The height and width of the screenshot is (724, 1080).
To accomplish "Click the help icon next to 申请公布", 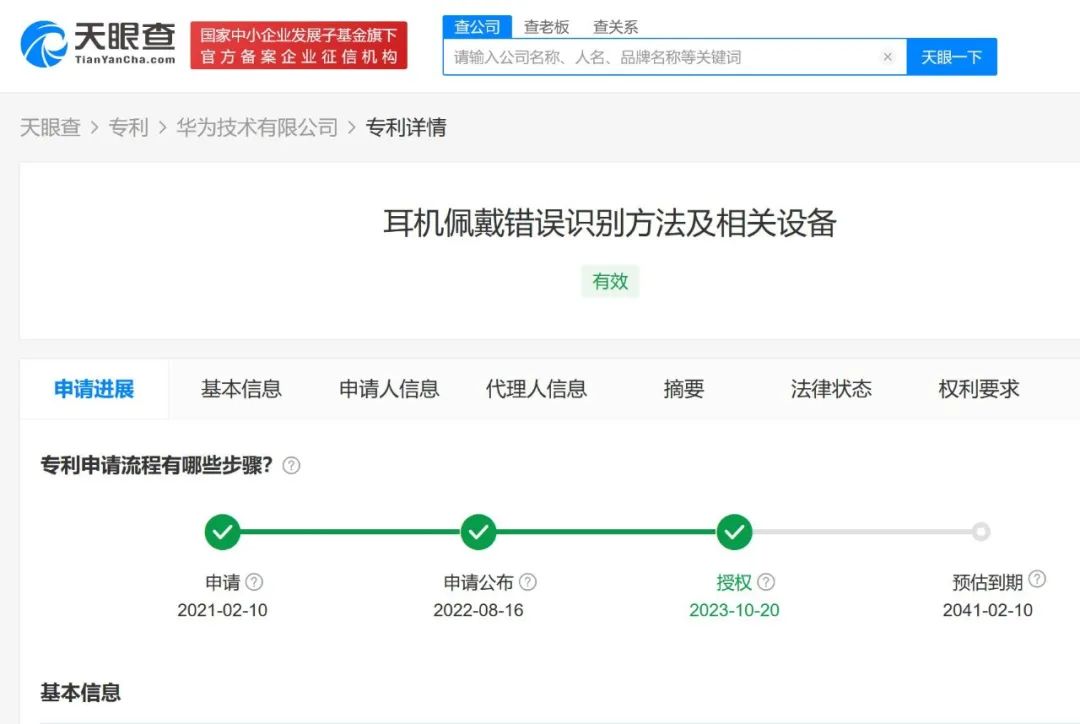I will [528, 582].
